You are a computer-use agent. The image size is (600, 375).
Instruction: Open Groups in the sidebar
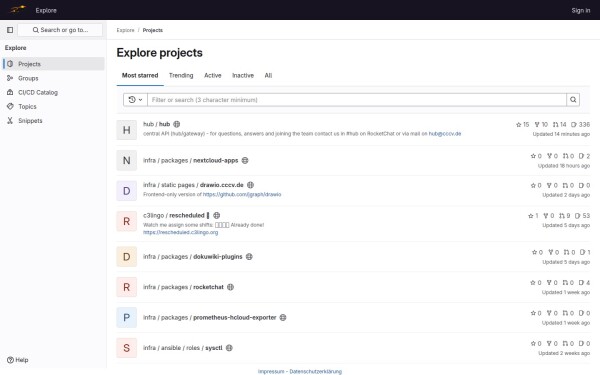coord(54,78)
